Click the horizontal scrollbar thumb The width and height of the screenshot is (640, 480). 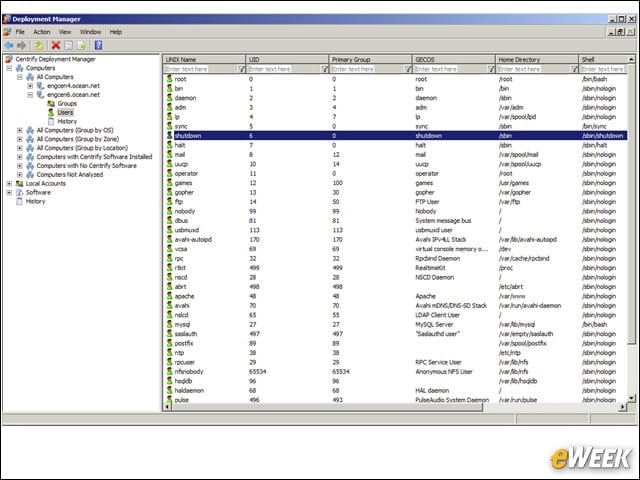pos(327,407)
